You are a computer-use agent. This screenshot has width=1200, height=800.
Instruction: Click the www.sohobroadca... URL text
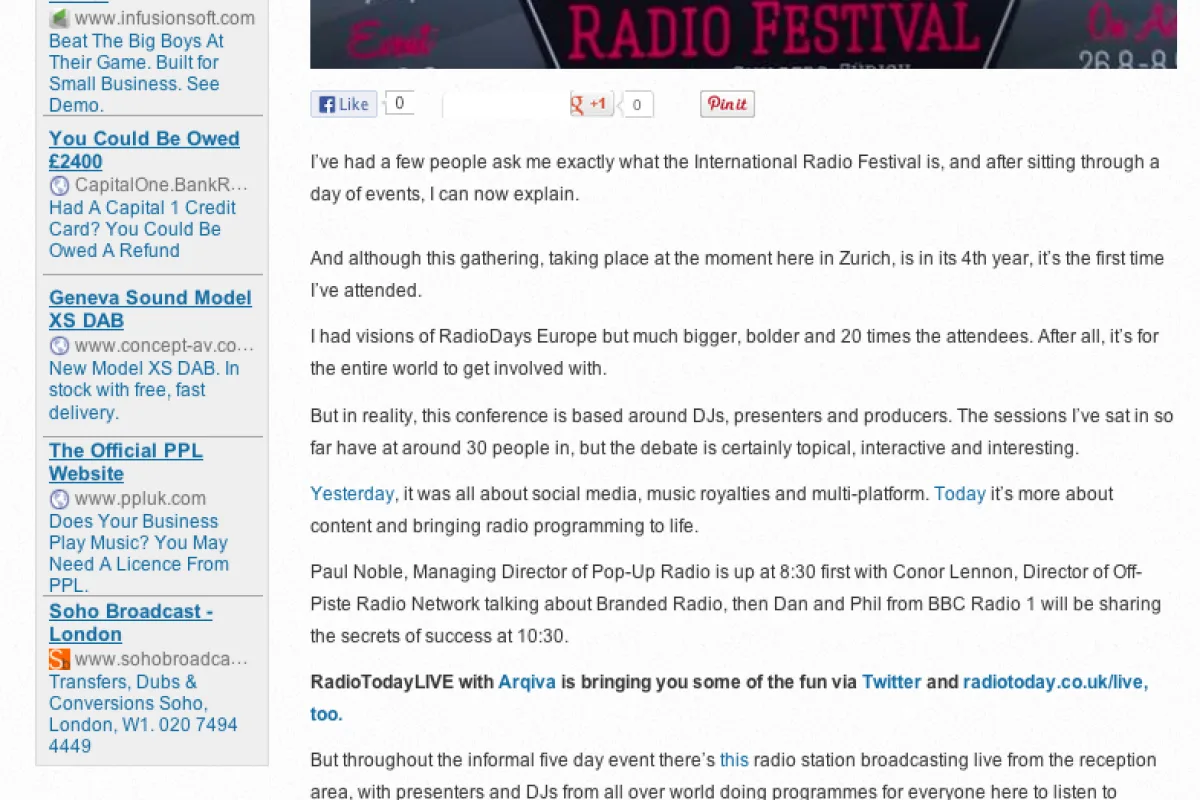[x=161, y=659]
